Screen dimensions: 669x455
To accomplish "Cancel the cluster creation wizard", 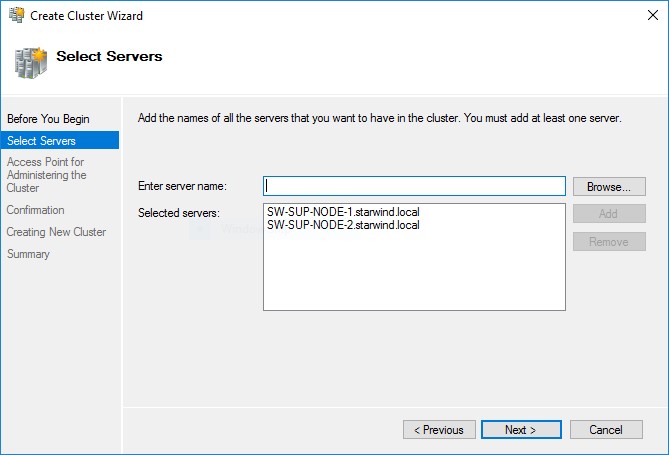I will 606,430.
